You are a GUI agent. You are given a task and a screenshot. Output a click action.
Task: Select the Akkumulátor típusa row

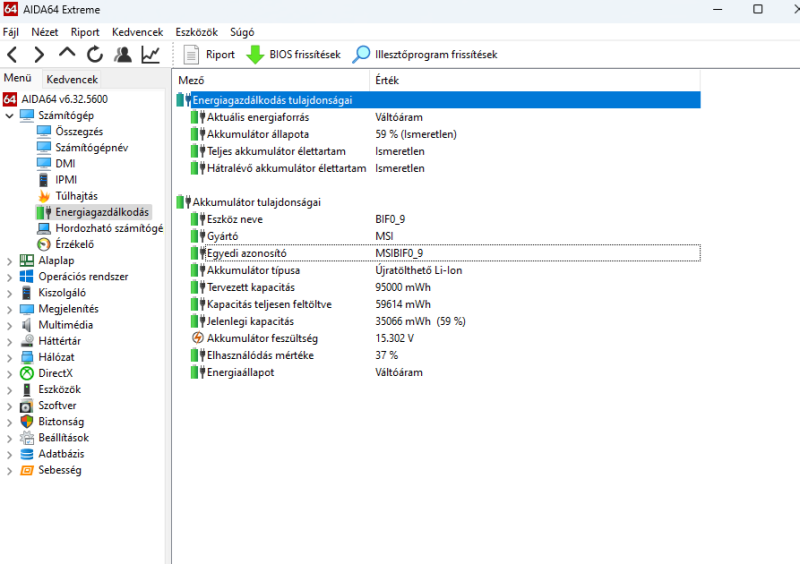[445, 270]
